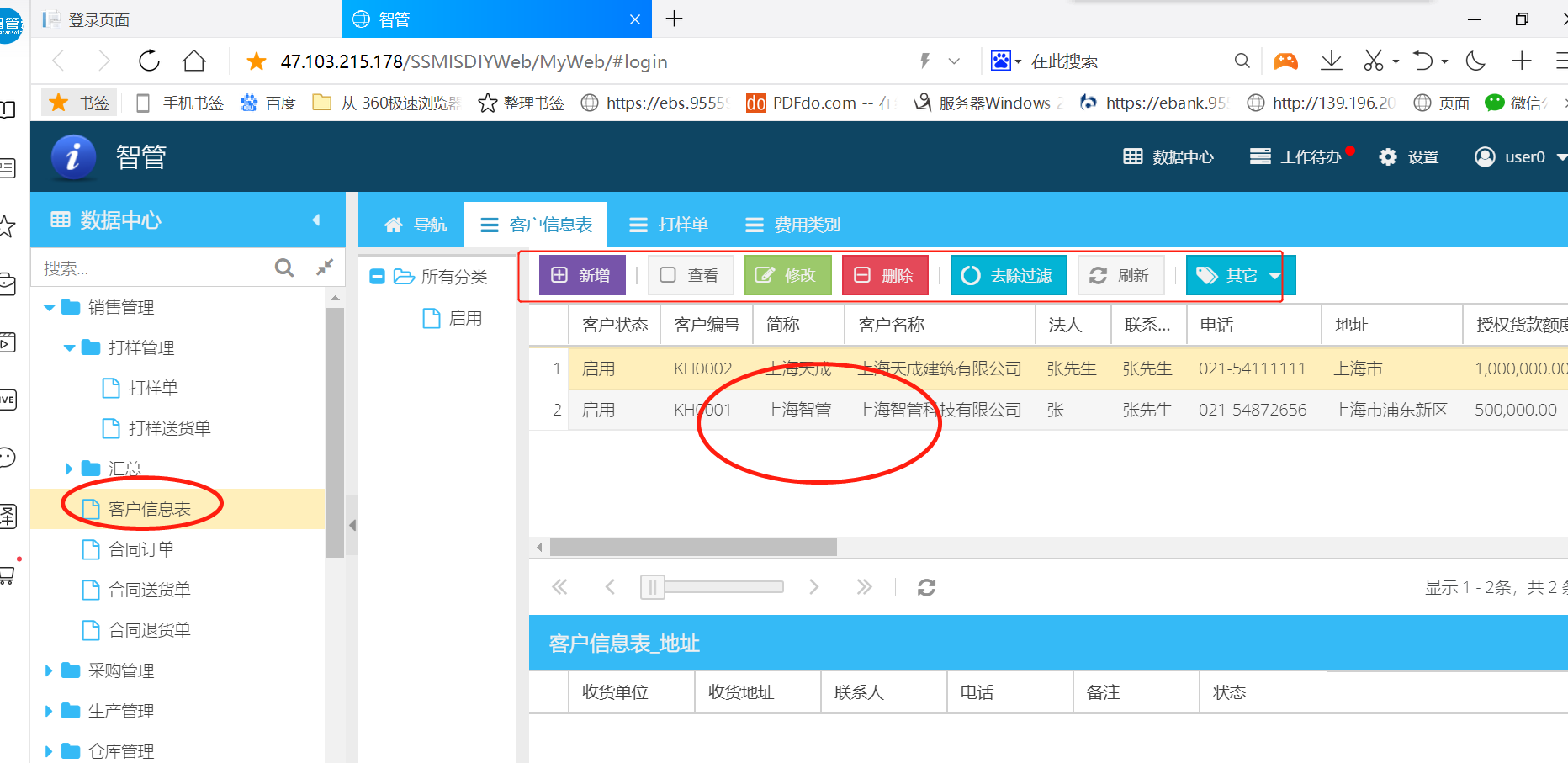Click the collapse-all arrows icon beside search
Screen dimensions: 1568x763
(325, 268)
